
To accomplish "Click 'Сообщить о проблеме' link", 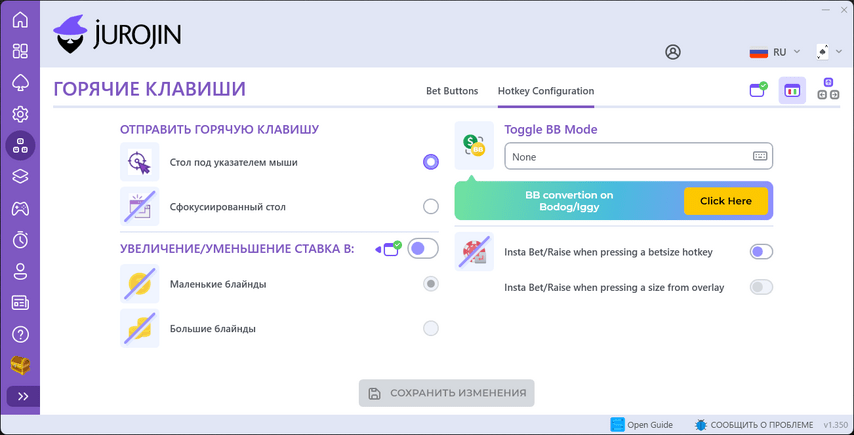I will 754,425.
